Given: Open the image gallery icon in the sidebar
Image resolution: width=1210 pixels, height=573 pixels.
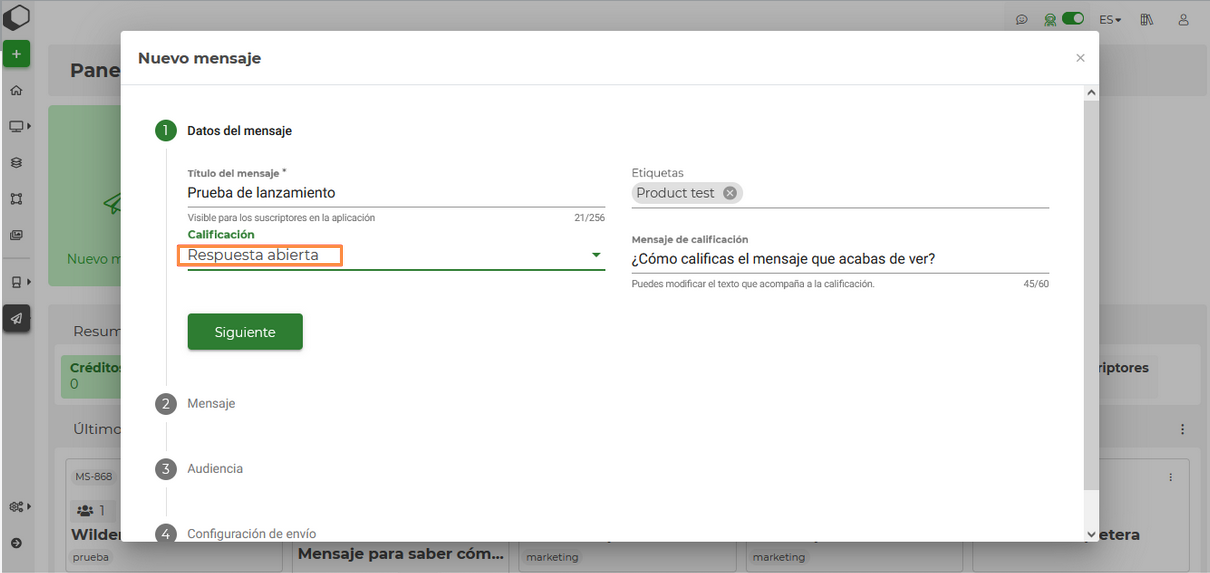Looking at the screenshot, I should [x=16, y=235].
